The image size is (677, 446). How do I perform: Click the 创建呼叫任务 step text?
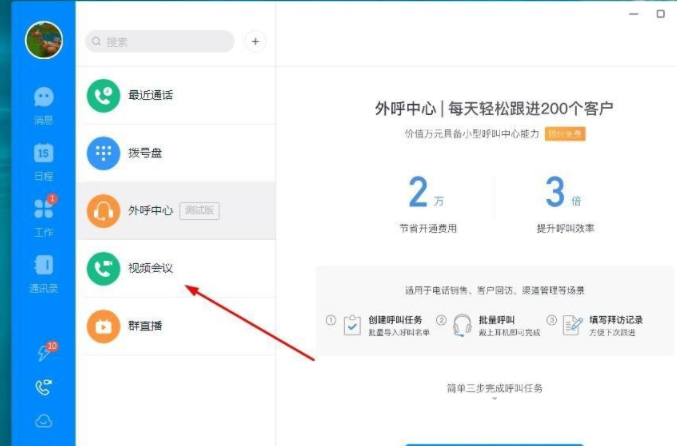pos(395,320)
